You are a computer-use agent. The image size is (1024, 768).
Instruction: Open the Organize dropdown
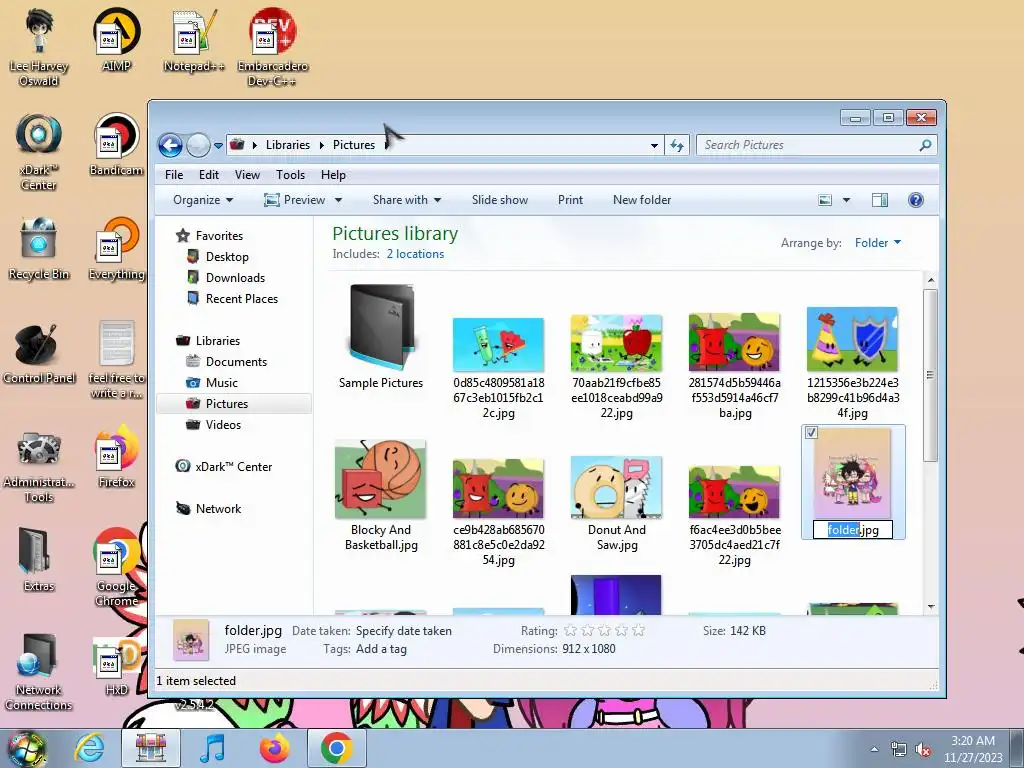[202, 200]
